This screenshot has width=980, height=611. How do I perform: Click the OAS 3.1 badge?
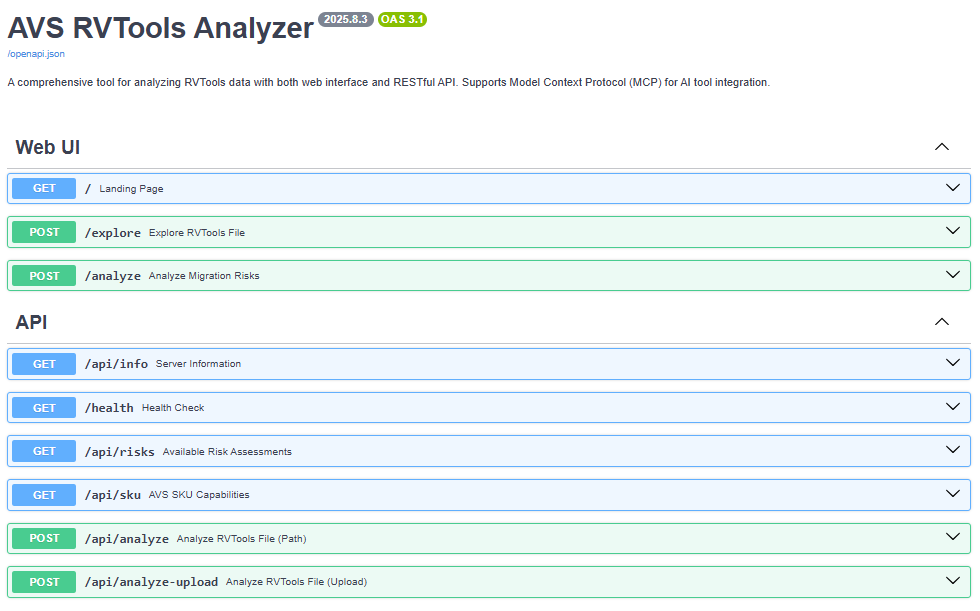(x=402, y=19)
